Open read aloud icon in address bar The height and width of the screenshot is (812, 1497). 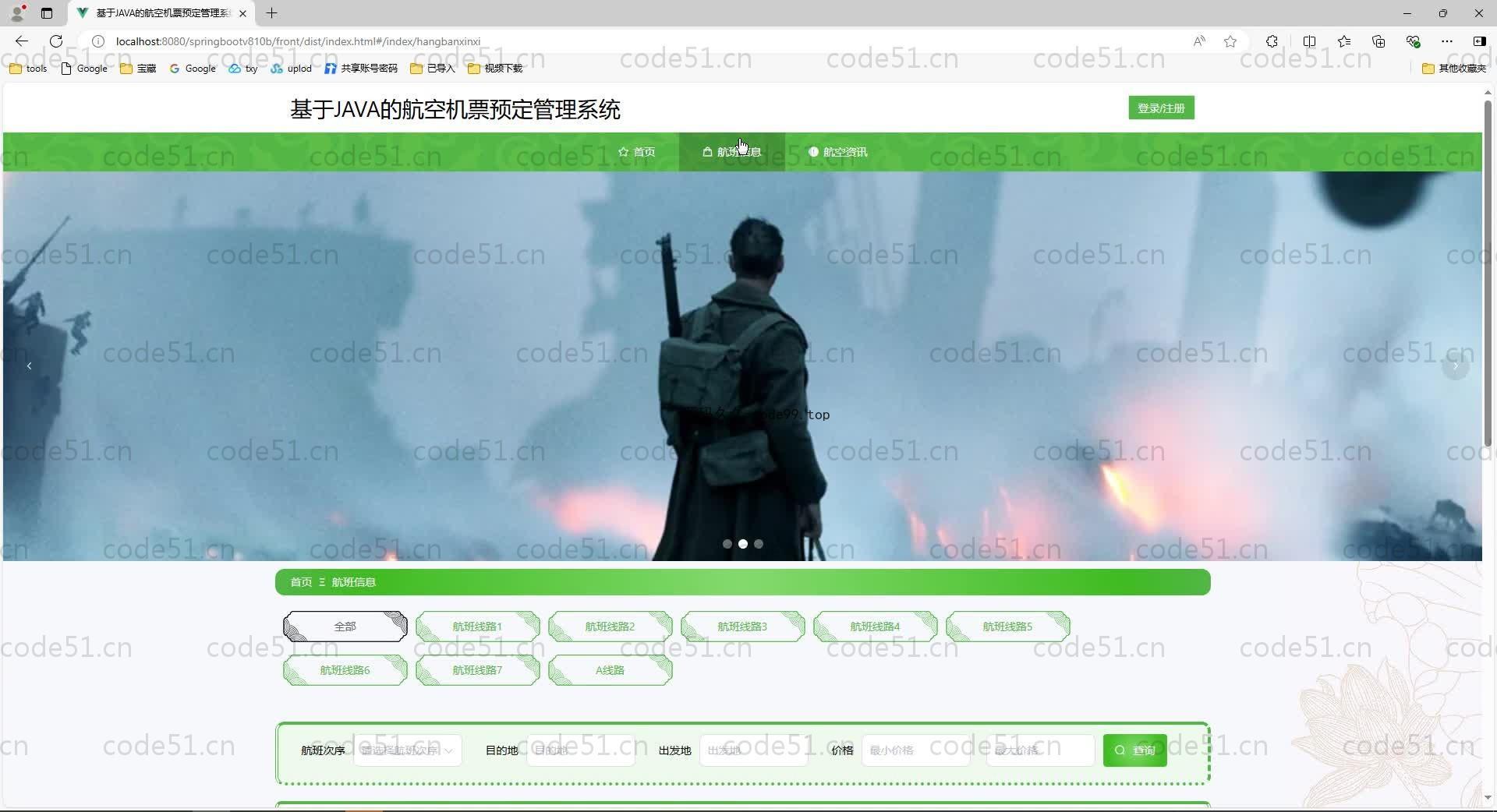1199,41
